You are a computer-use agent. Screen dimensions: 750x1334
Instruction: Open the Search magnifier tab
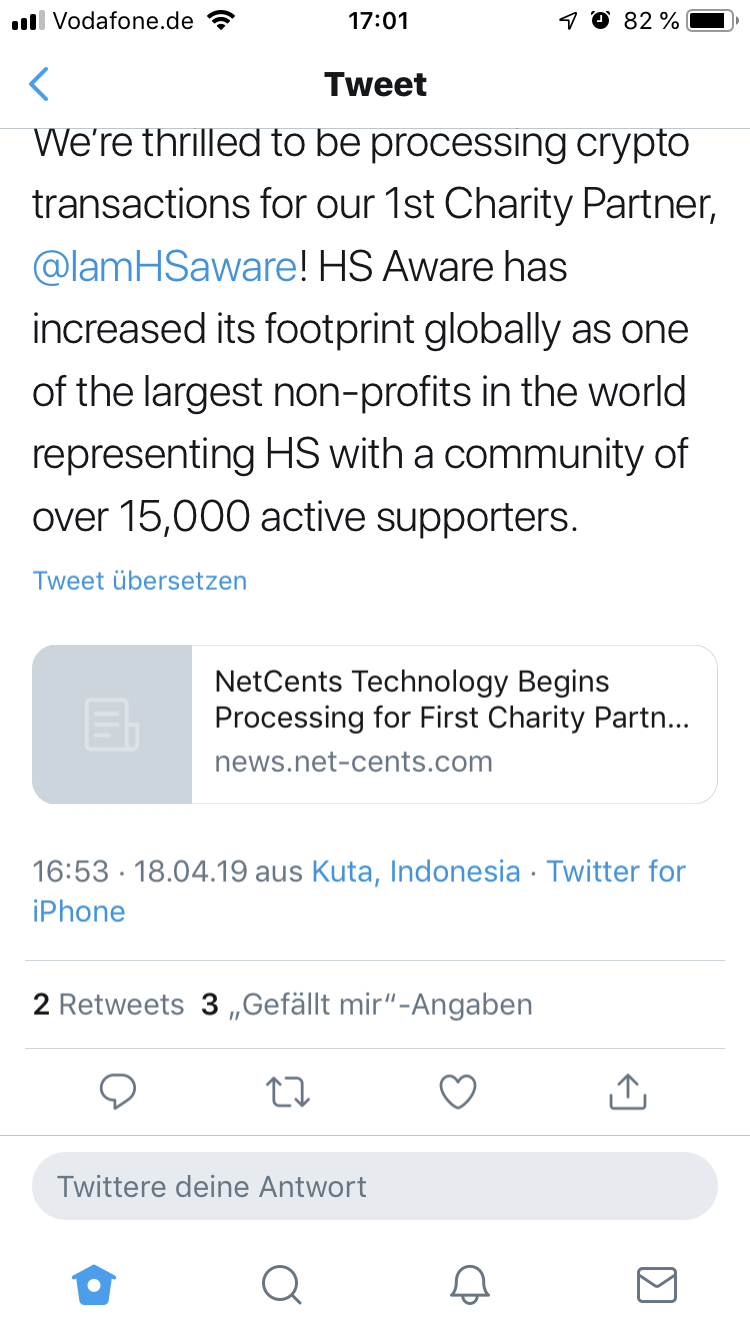point(281,1284)
